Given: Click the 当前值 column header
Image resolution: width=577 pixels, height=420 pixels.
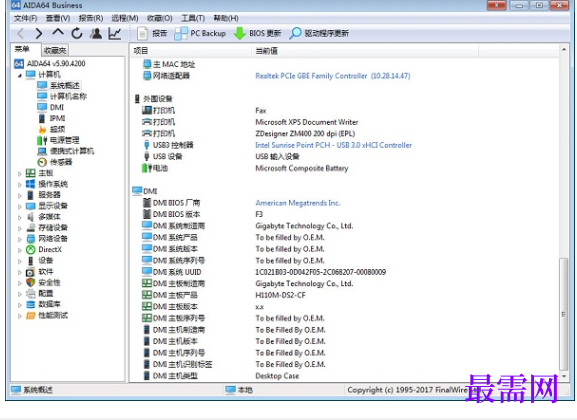Looking at the screenshot, I should click(365, 51).
